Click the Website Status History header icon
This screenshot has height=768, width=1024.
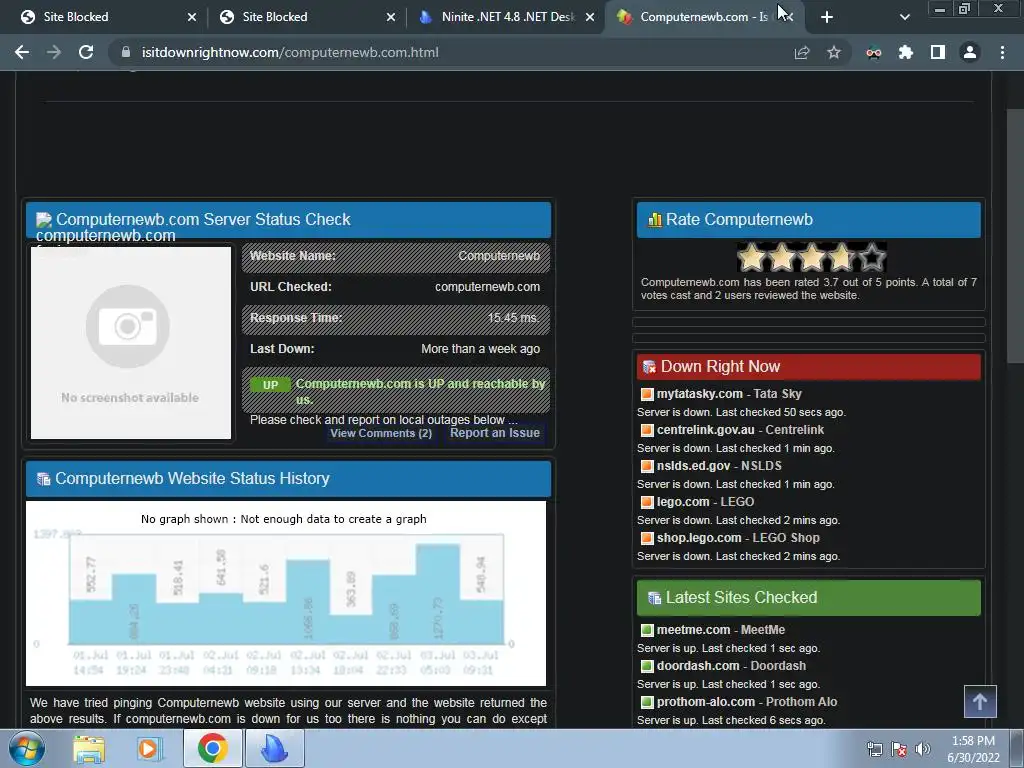[x=43, y=479]
